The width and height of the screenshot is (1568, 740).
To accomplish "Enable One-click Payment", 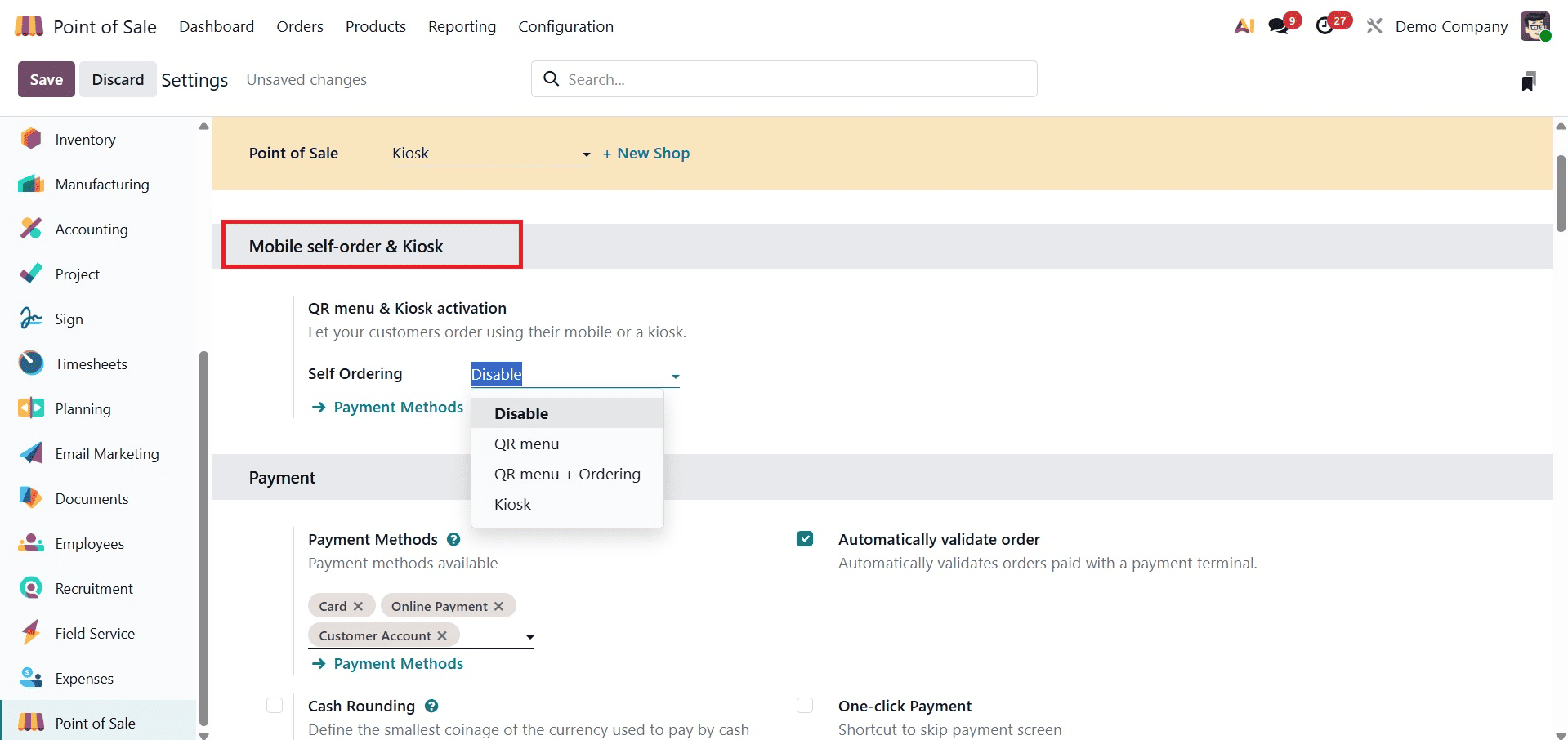I will coord(806,705).
